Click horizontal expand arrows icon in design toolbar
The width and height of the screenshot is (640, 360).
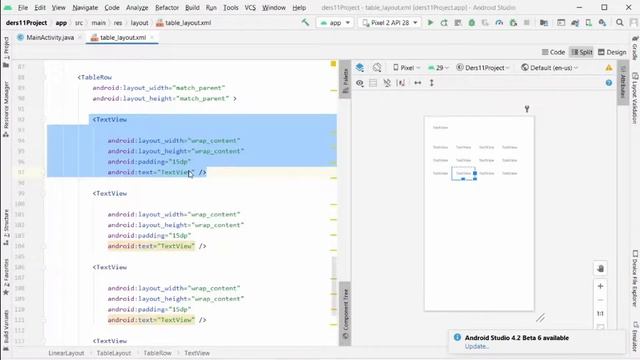(418, 83)
